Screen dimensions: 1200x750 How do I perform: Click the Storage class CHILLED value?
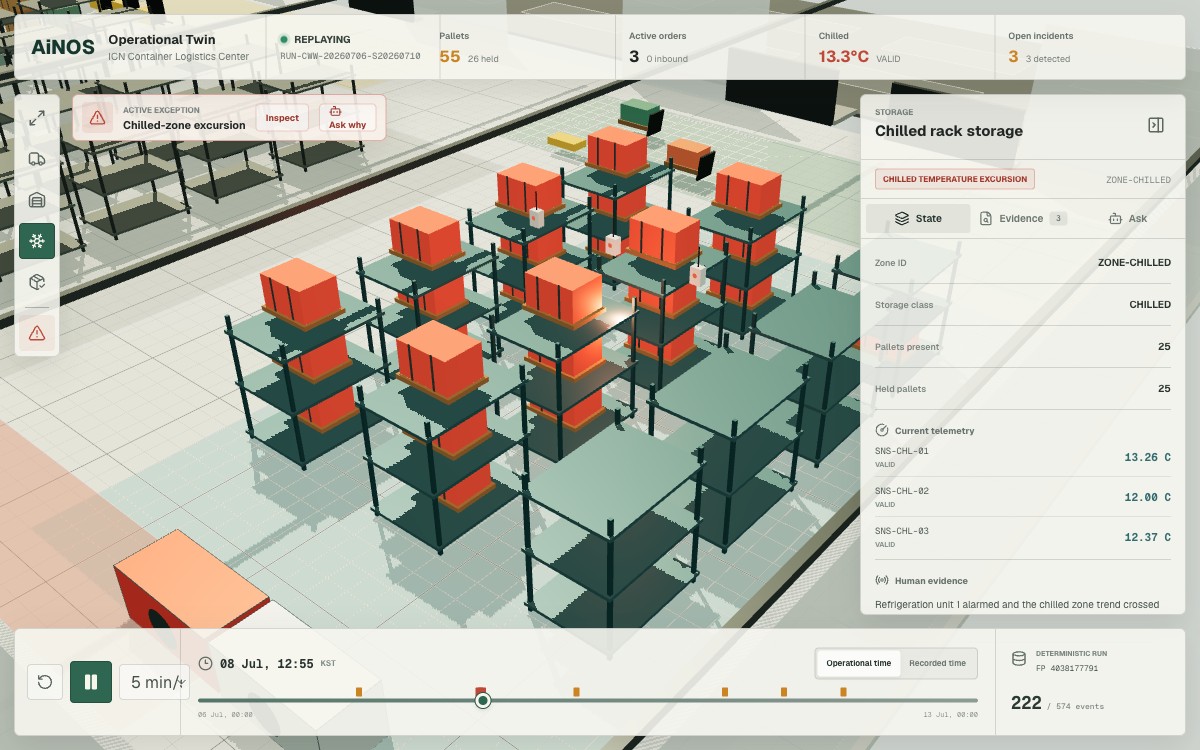pos(1150,304)
